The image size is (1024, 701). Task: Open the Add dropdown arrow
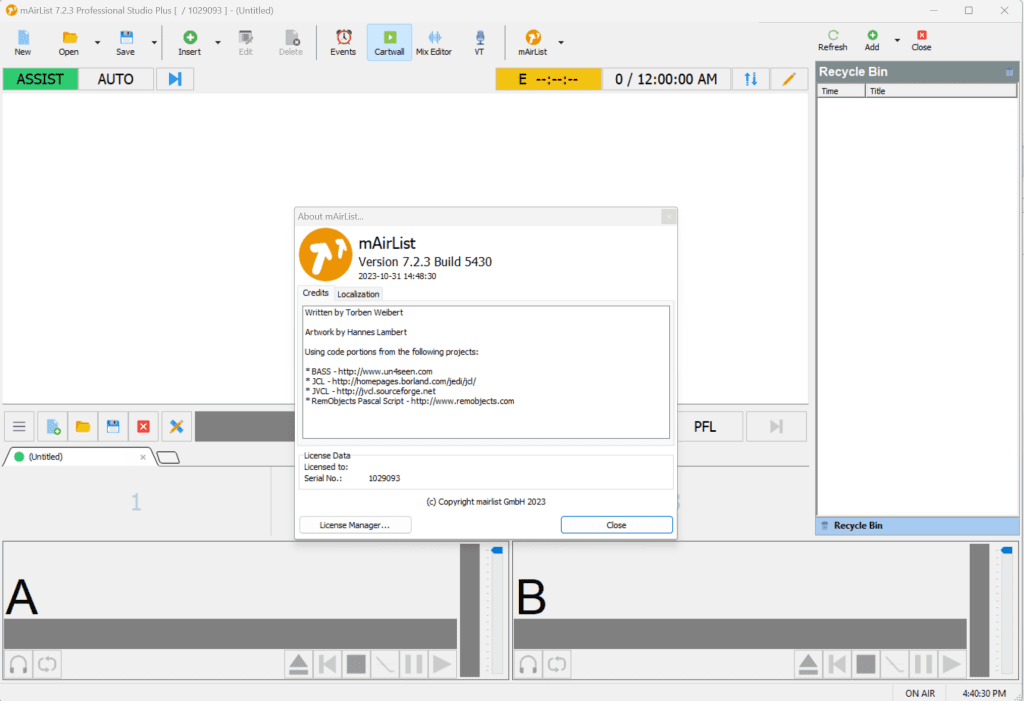896,41
